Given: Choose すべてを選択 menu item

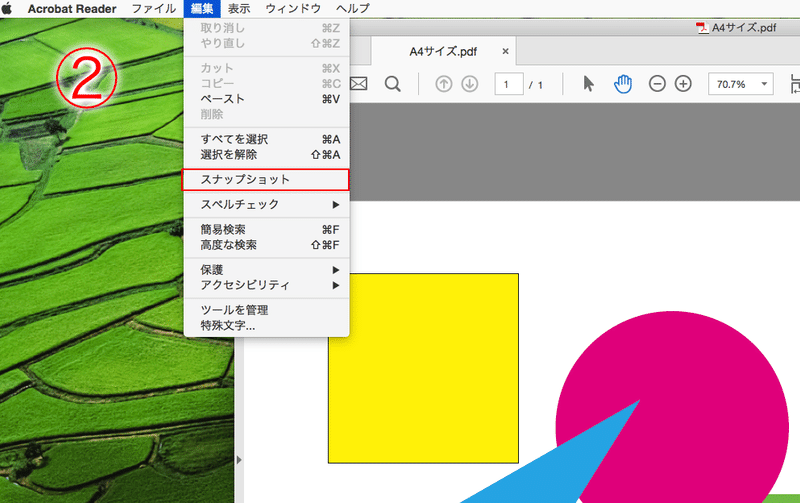Looking at the screenshot, I should [266, 139].
